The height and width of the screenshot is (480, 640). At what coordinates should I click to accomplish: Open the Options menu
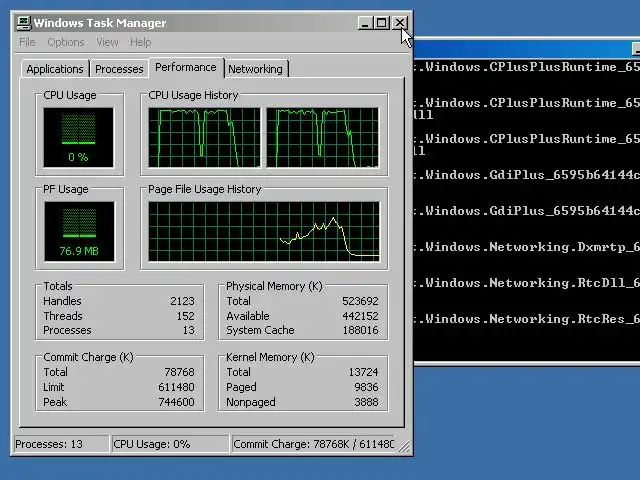(x=66, y=42)
